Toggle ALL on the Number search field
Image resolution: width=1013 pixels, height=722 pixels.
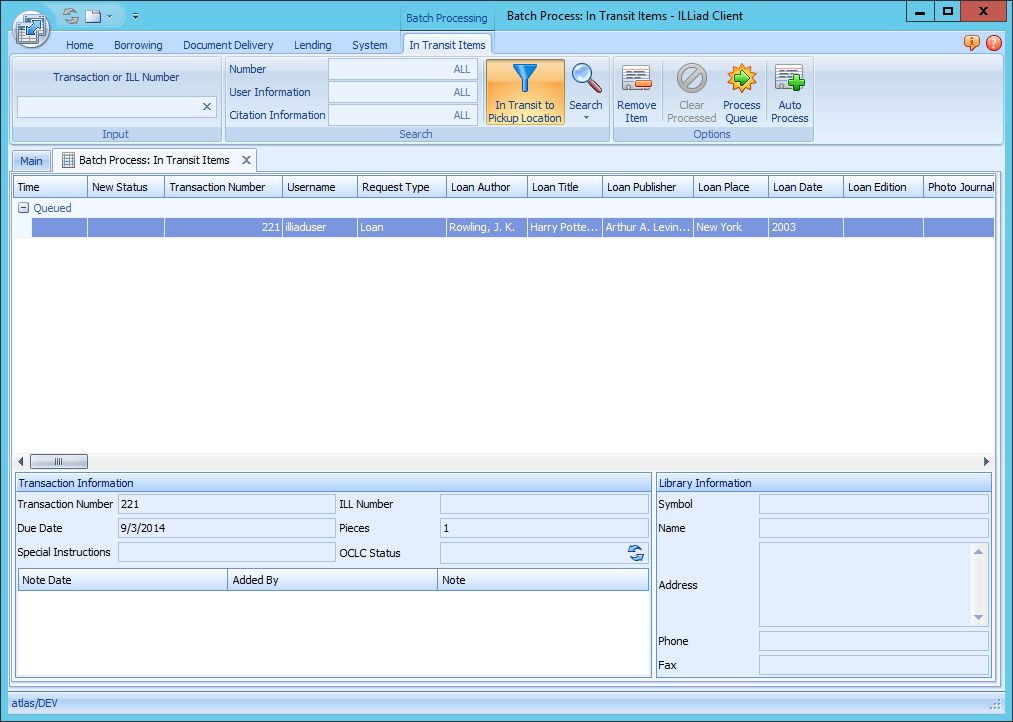click(x=461, y=69)
